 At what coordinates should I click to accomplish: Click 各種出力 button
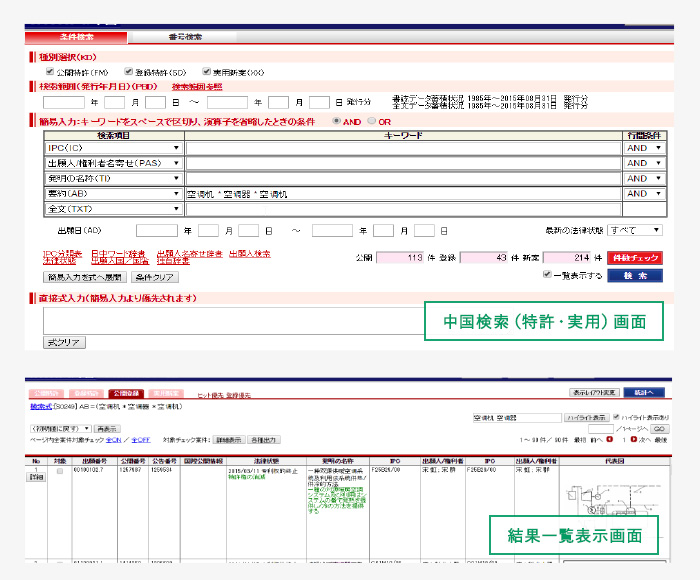click(263, 440)
